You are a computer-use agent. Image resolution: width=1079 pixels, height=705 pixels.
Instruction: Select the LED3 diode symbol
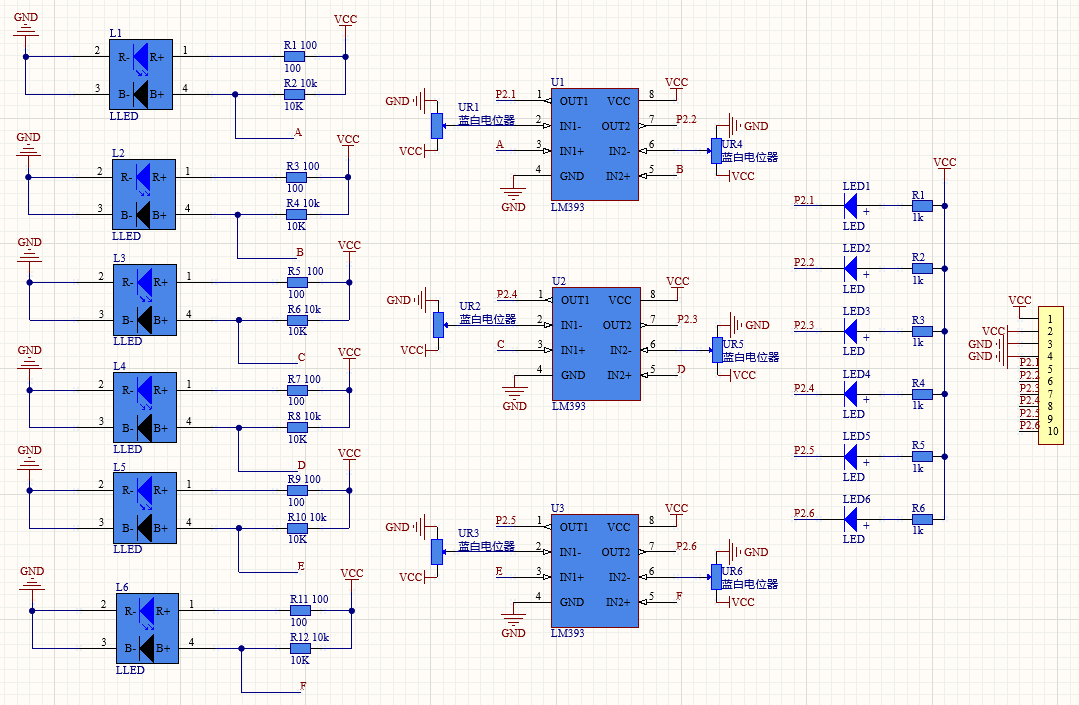pyautogui.click(x=851, y=331)
